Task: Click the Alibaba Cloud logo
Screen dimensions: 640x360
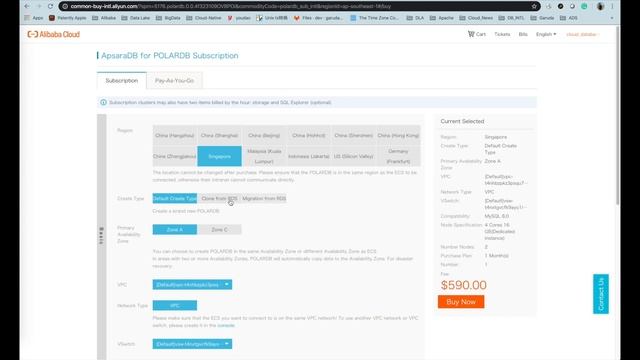Action: point(53,34)
